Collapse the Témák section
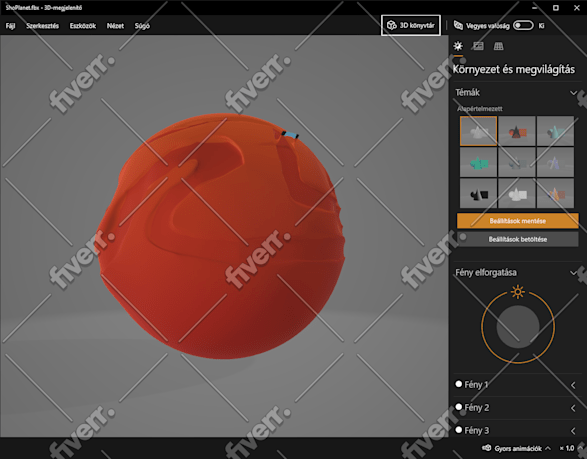The height and width of the screenshot is (459, 587). point(573,92)
